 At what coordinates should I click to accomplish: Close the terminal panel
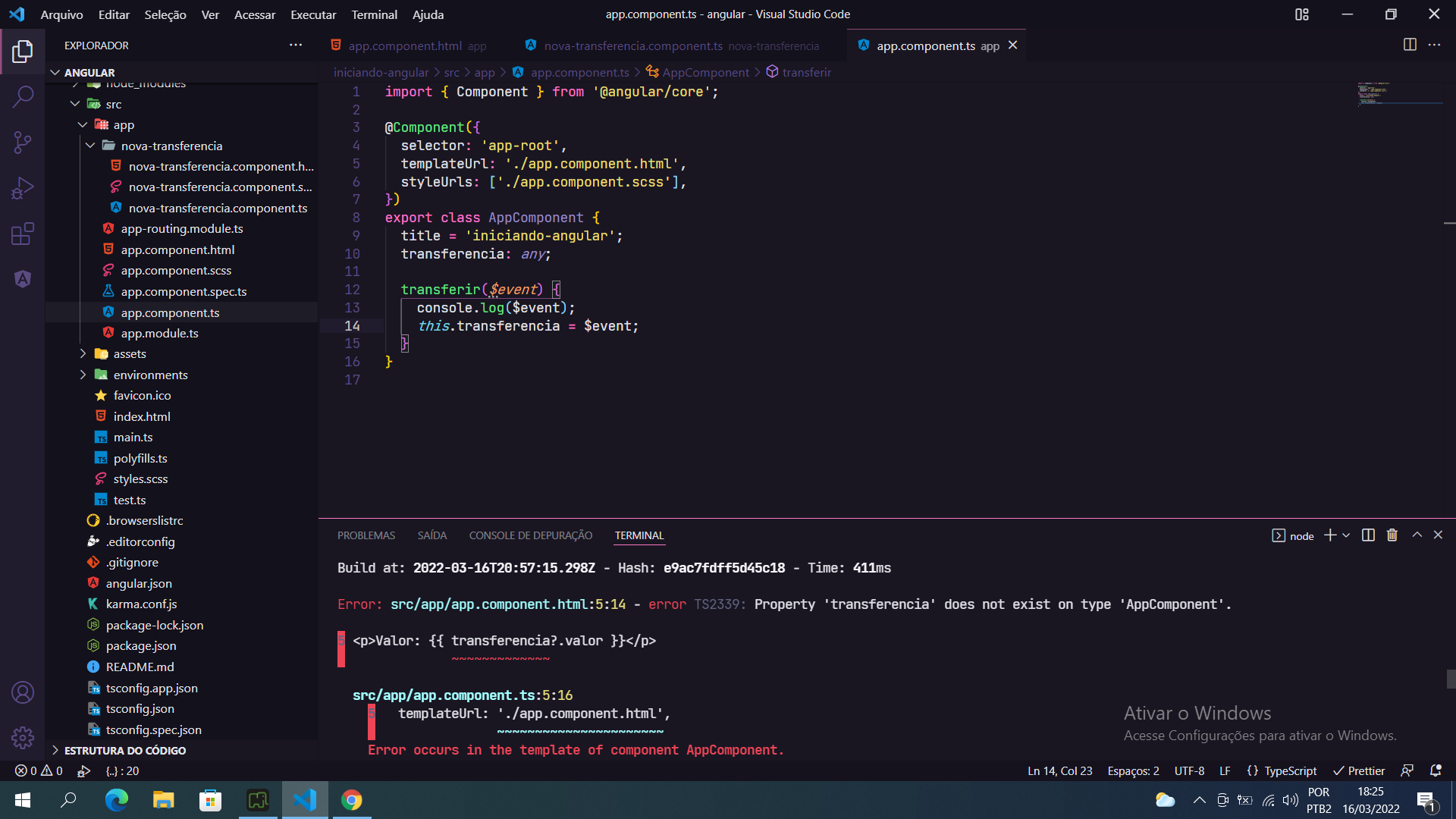click(x=1438, y=535)
